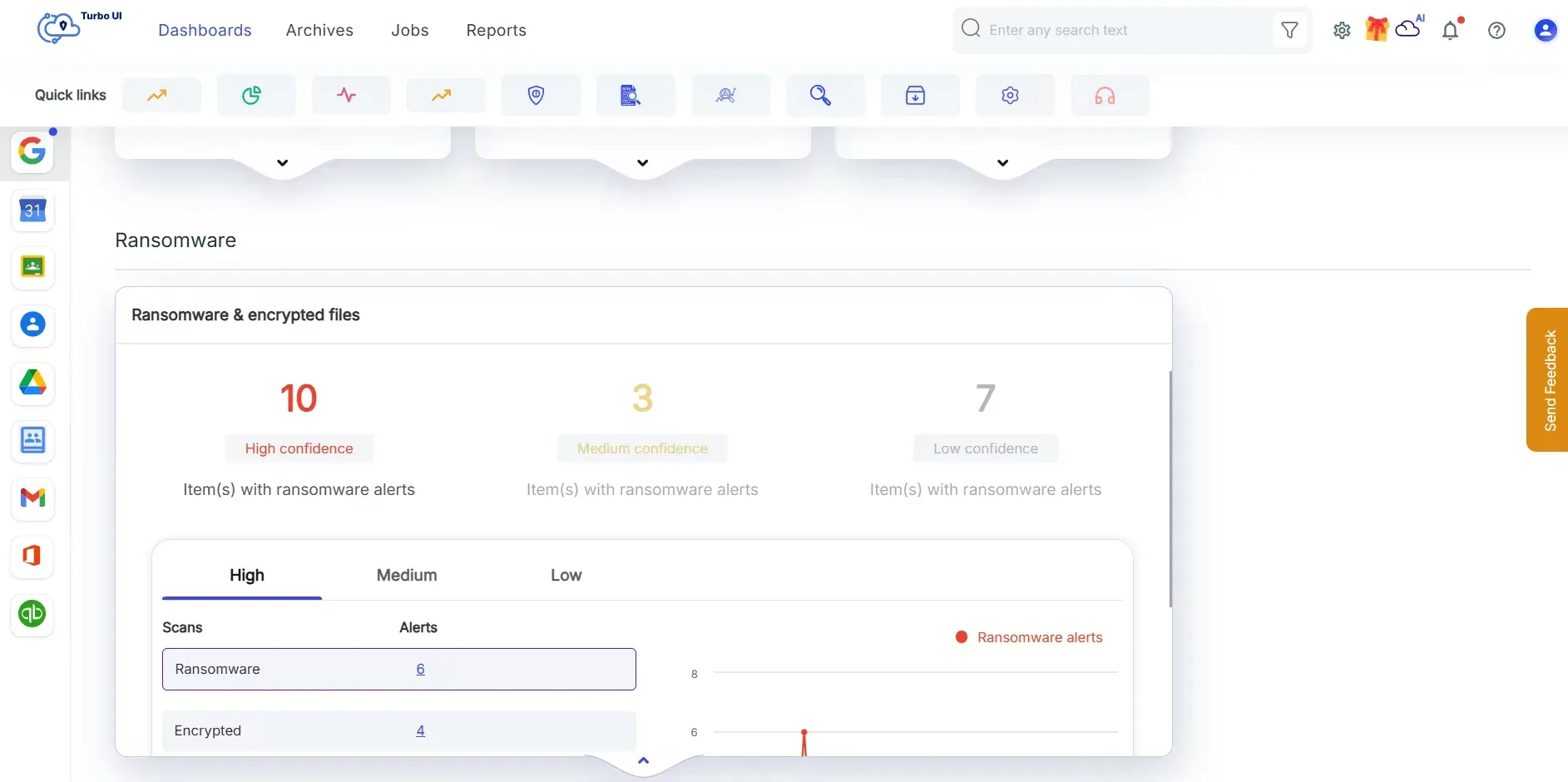Click the Medium confidence badge
1568x782 pixels.
643,448
